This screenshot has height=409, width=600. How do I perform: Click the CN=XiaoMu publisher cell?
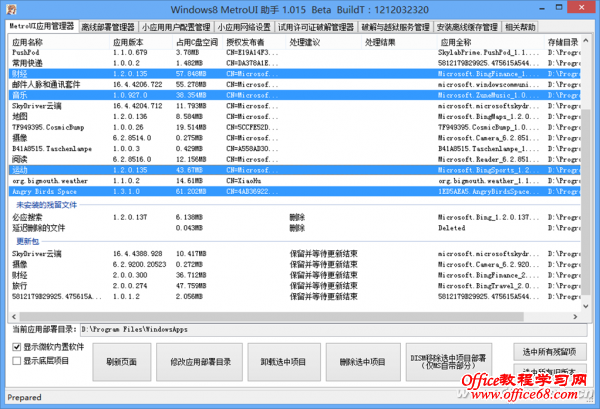[x=244, y=181]
